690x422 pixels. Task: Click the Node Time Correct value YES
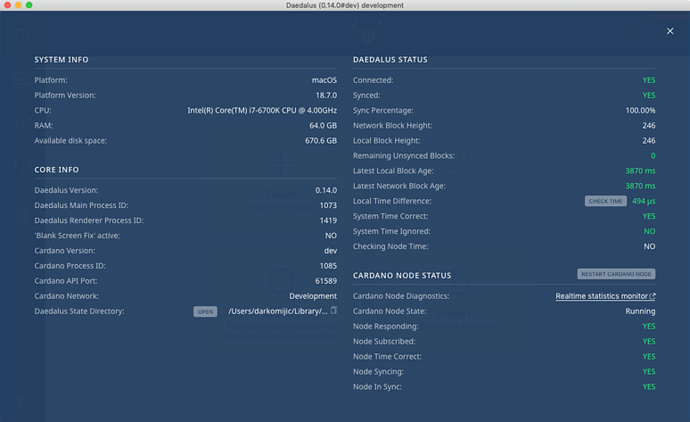click(649, 356)
